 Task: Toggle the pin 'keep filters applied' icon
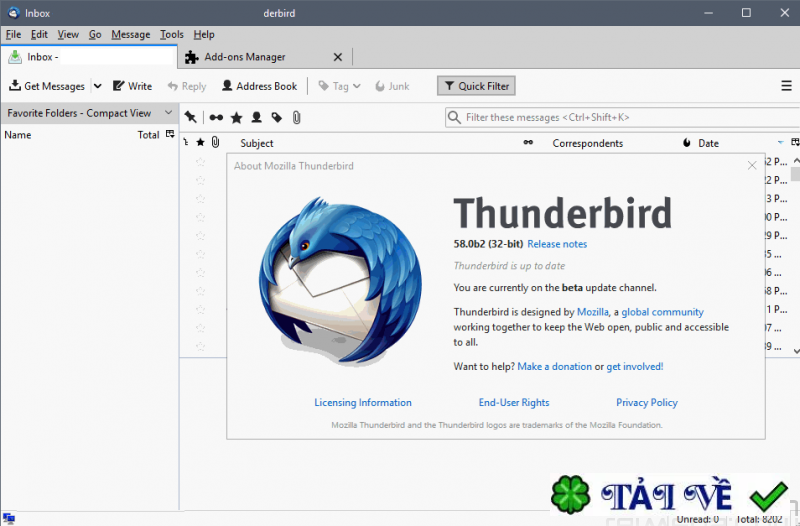[x=191, y=117]
